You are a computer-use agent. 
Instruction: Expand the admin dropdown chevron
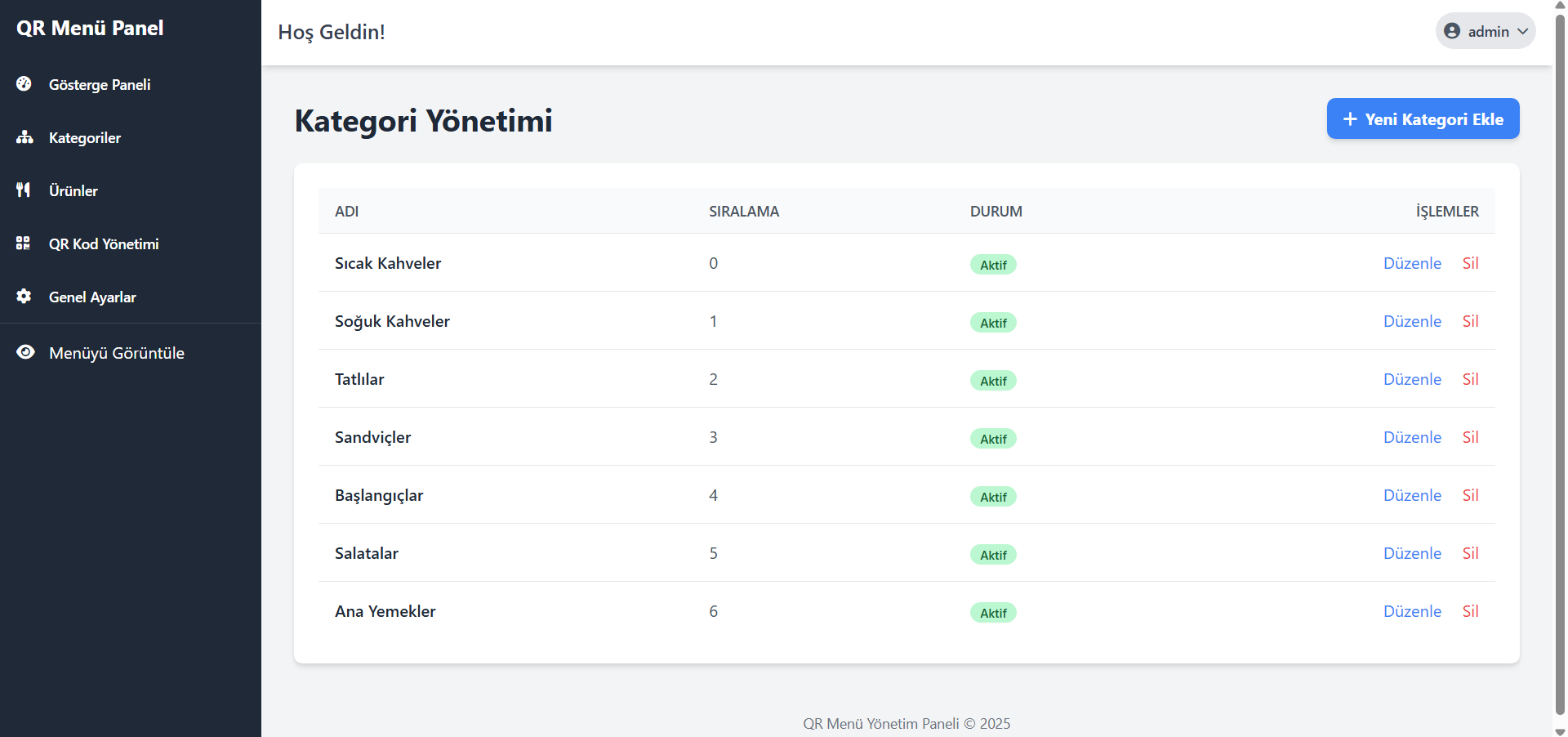[1523, 31]
